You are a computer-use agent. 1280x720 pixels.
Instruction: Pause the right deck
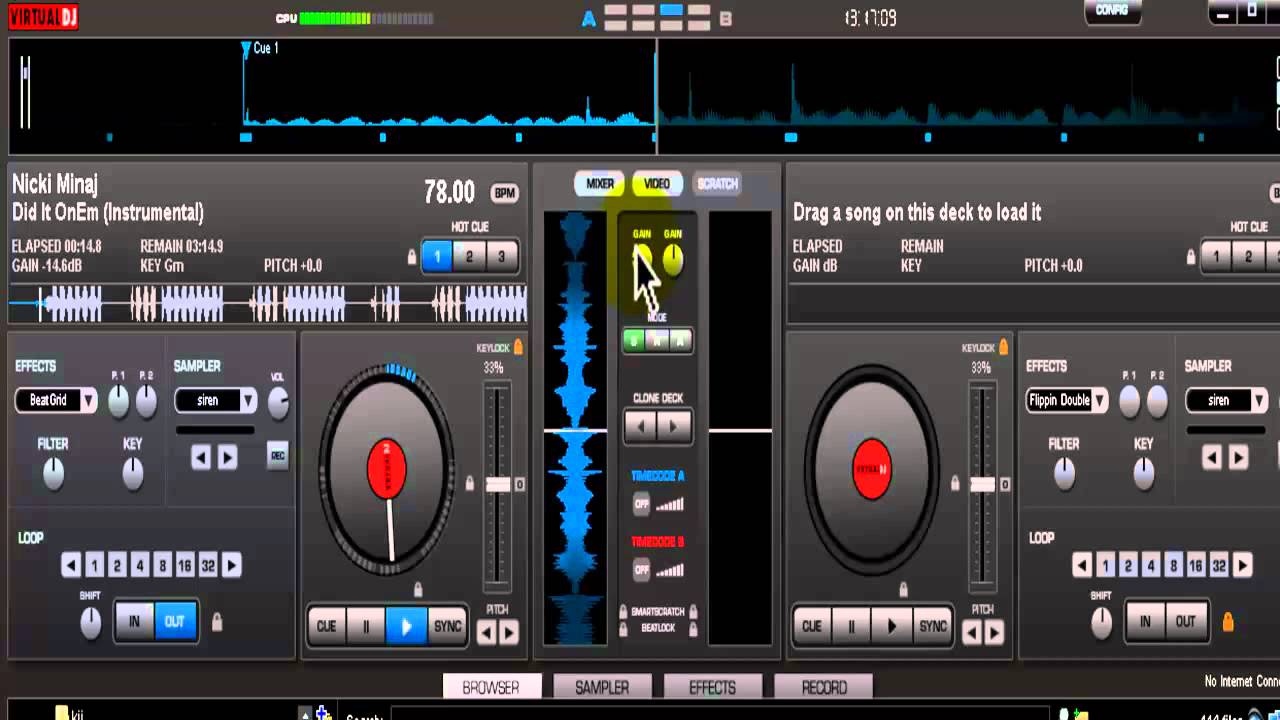coord(852,627)
